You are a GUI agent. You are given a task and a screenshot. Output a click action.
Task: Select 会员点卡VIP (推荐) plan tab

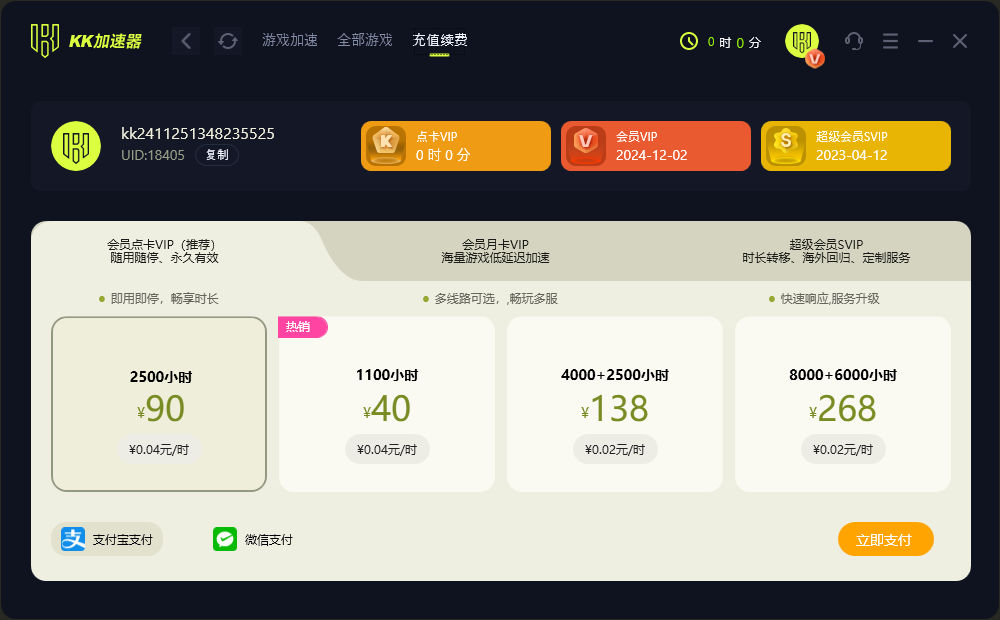165,251
